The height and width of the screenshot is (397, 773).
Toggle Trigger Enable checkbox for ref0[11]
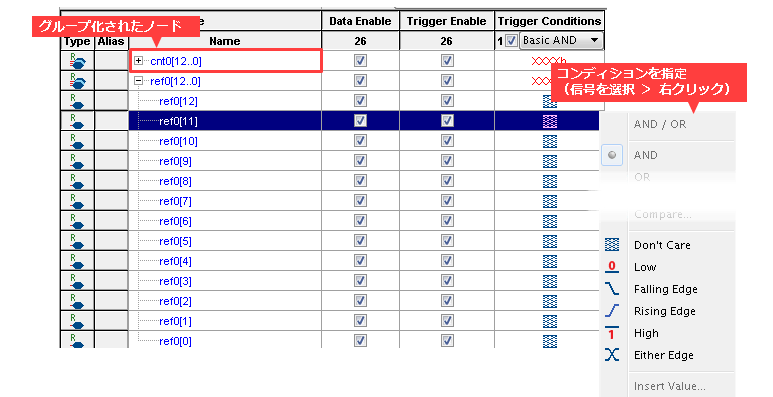tap(447, 121)
